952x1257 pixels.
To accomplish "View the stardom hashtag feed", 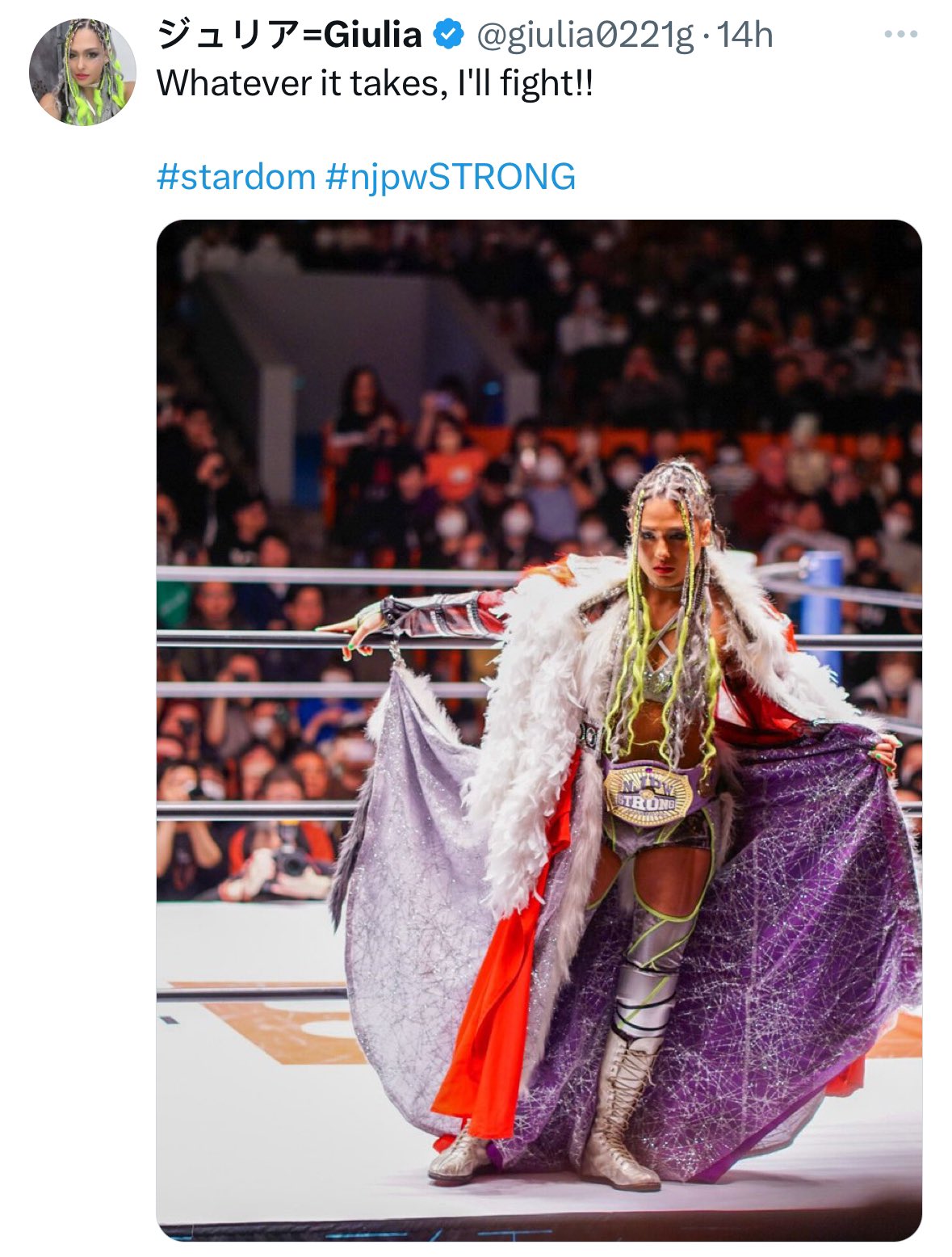I will click(236, 176).
